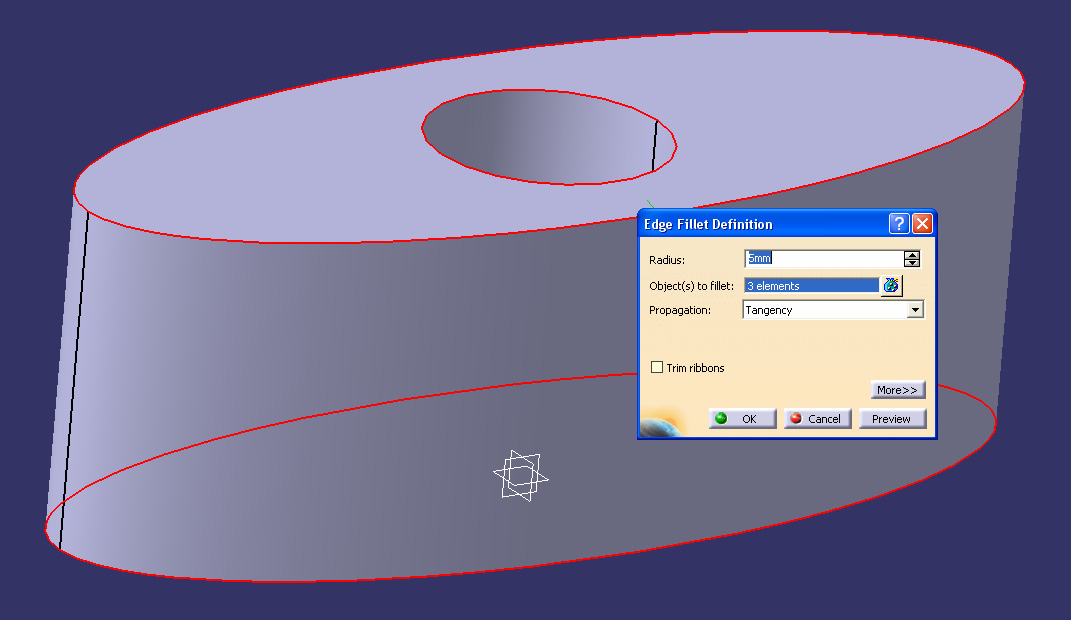Select the '3 elements' objects to fillet field

(811, 285)
